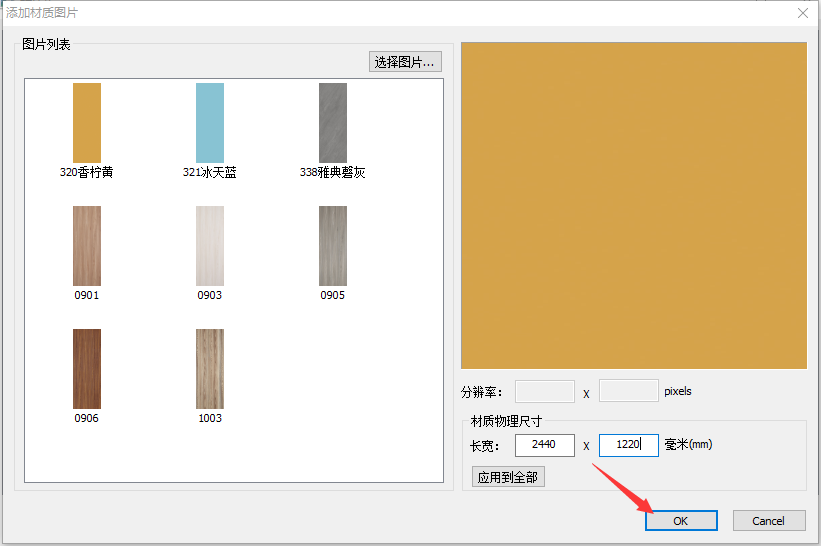Viewport: 821px width, 546px height.
Task: Pick the 0906 dark brown wood thumbnail
Action: pos(87,369)
